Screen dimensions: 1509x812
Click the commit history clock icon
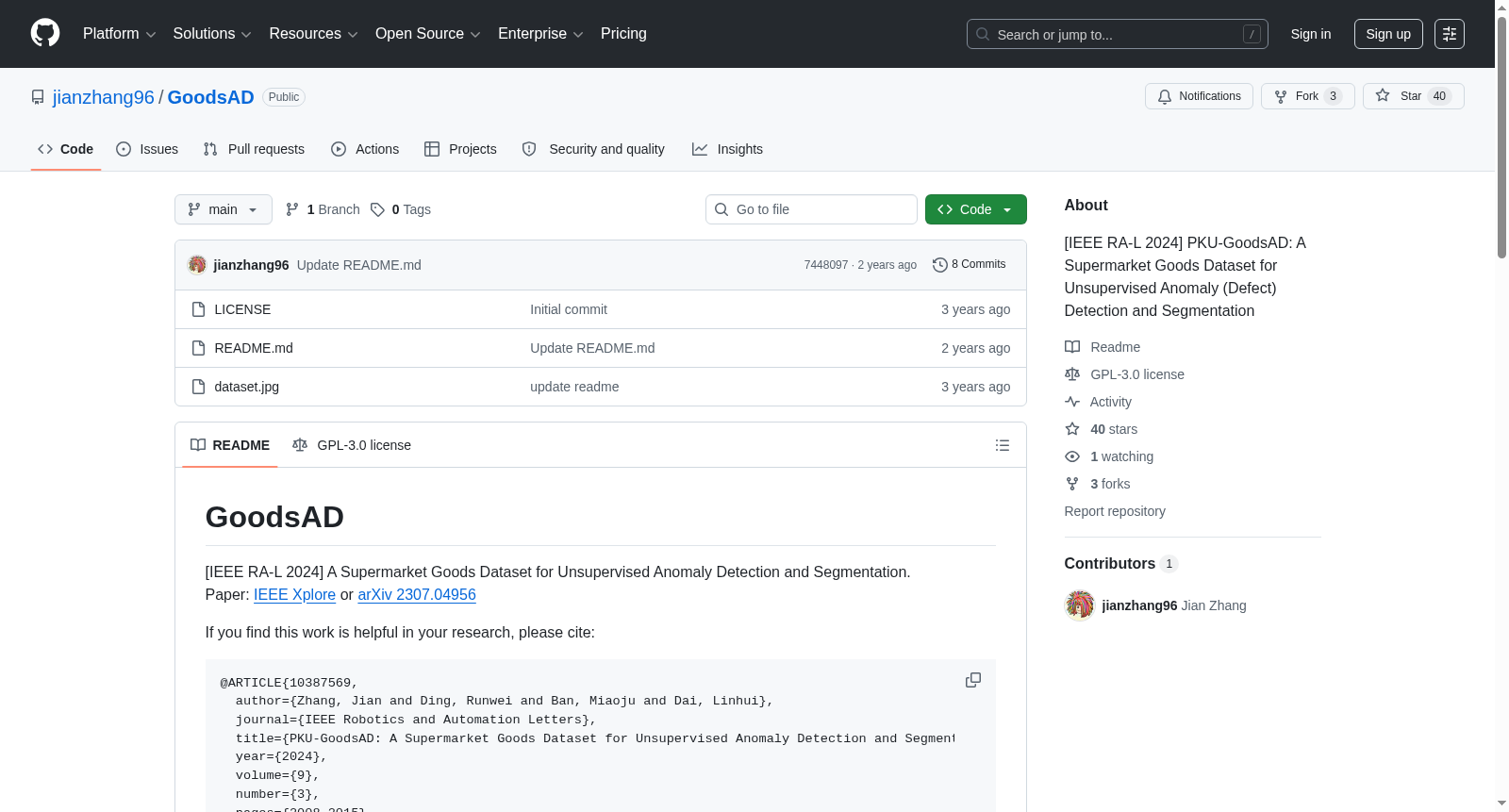click(x=939, y=265)
